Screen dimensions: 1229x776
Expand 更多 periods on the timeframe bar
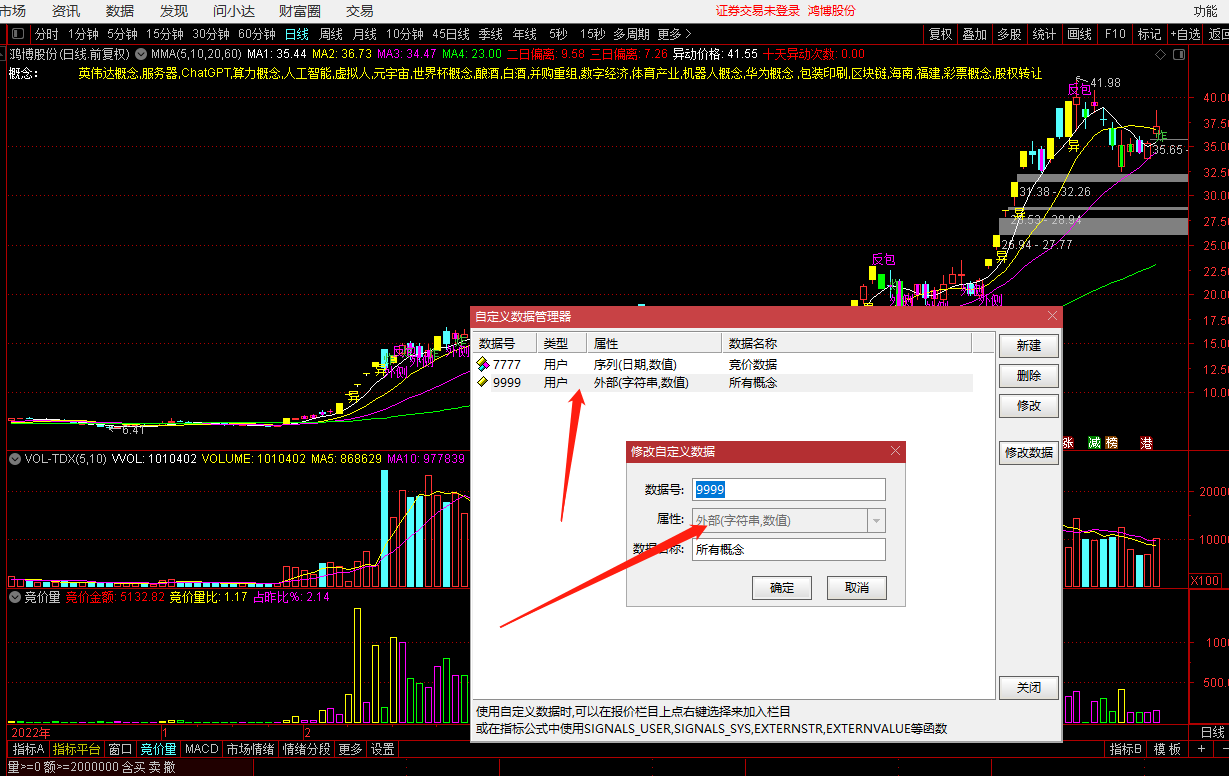pyautogui.click(x=675, y=34)
